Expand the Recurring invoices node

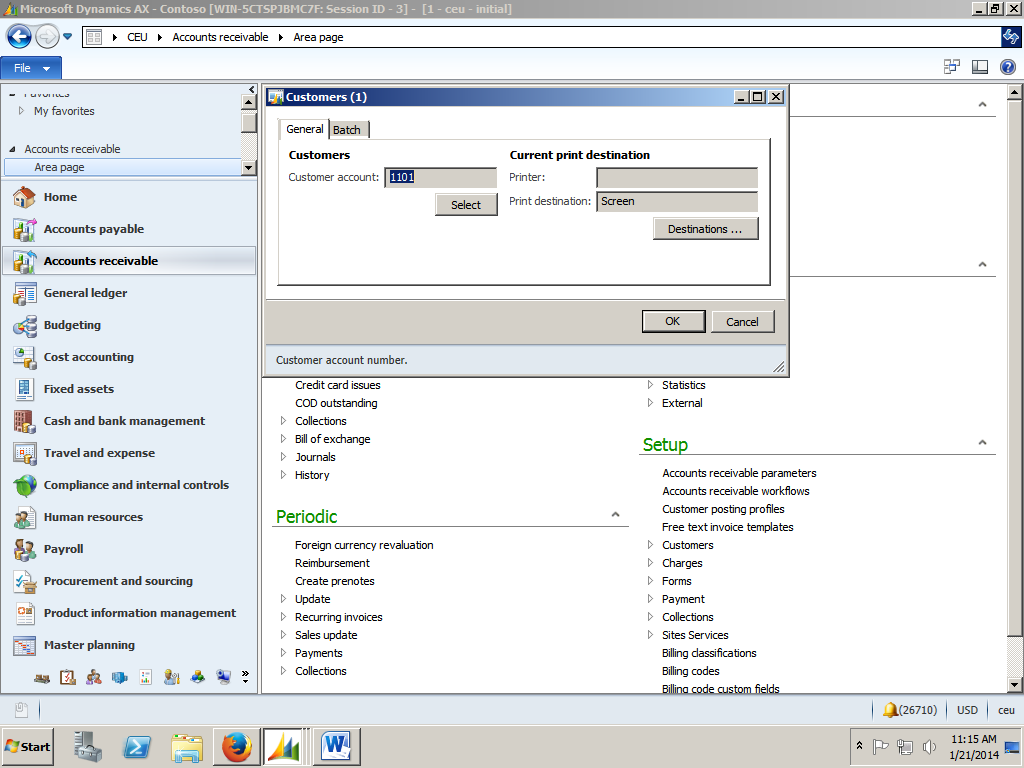click(284, 617)
